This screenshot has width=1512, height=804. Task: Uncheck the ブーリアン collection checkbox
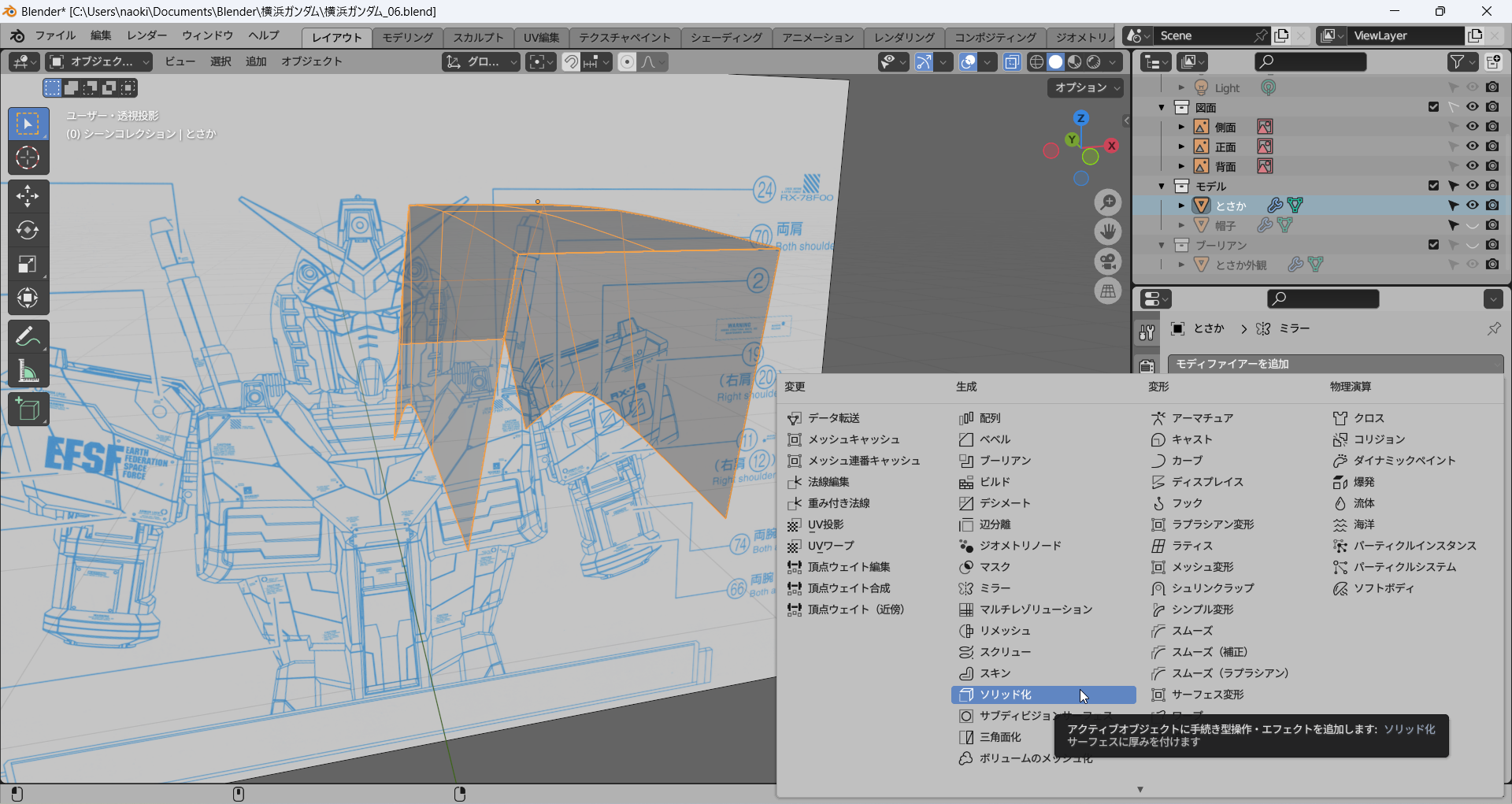pos(1433,245)
